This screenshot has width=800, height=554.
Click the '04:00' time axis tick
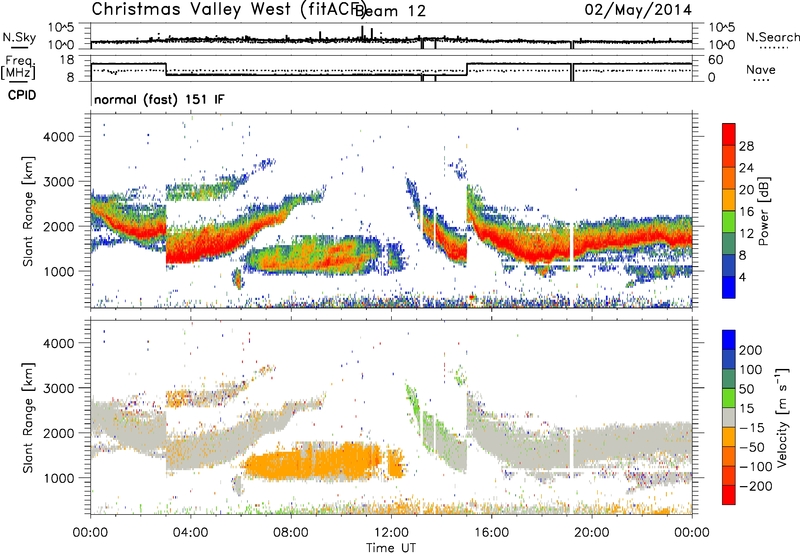[190, 533]
